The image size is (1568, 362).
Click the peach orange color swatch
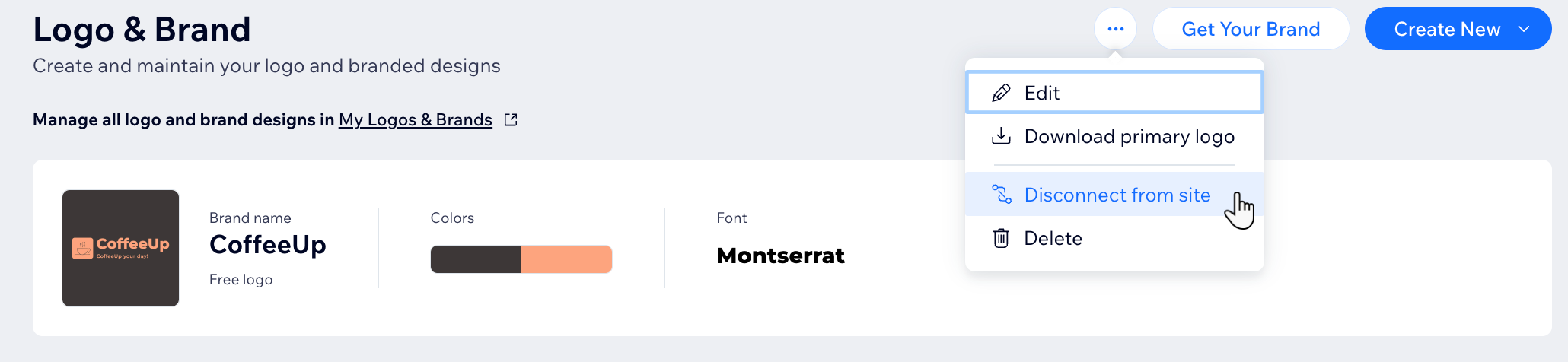click(x=567, y=259)
